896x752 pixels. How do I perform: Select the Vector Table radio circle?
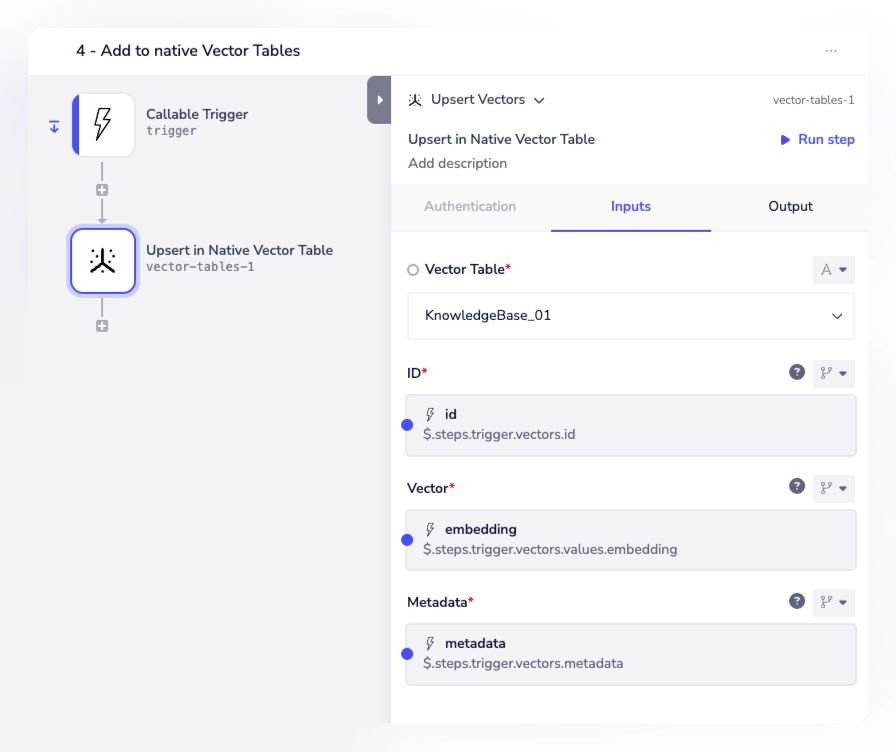(x=413, y=270)
